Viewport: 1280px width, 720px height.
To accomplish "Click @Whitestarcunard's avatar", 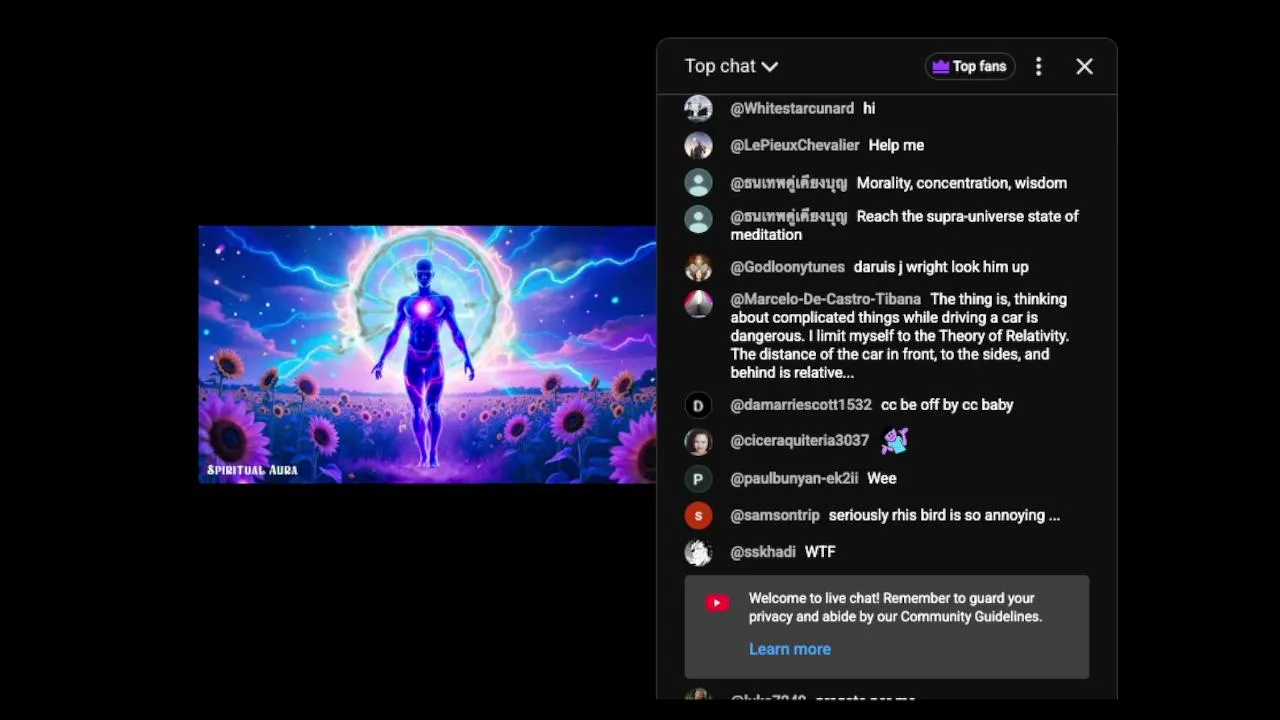I will [x=698, y=108].
